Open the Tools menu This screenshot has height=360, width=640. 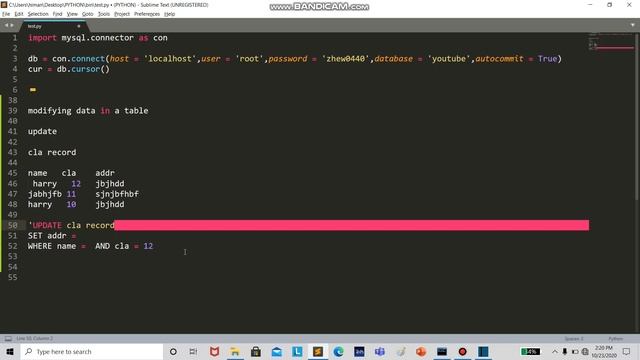[104, 14]
